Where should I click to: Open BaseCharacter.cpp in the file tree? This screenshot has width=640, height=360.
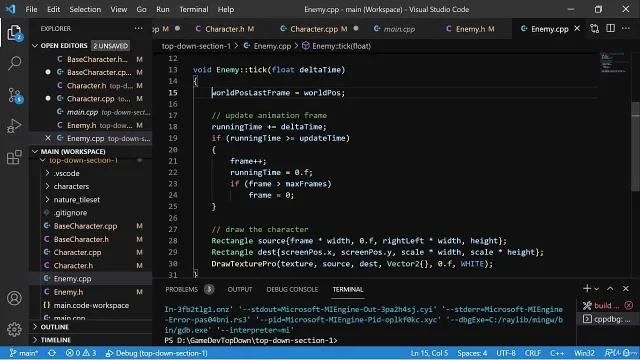click(85, 226)
